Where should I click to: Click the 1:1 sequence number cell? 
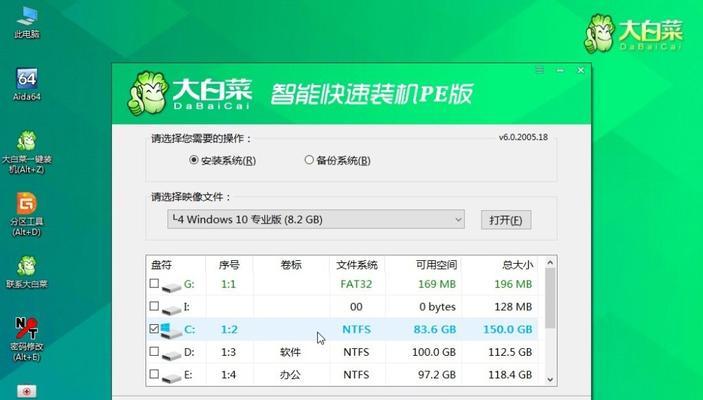(x=229, y=284)
